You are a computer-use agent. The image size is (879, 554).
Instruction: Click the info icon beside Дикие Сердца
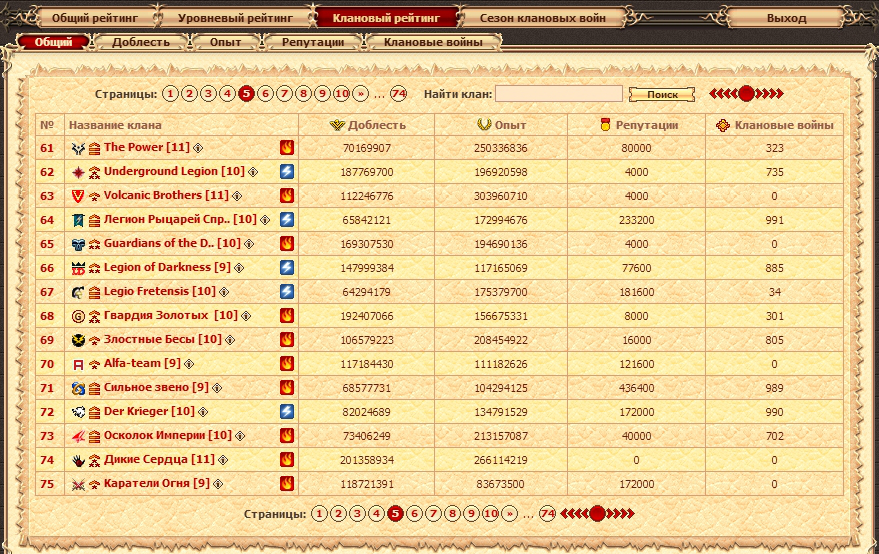(223, 460)
